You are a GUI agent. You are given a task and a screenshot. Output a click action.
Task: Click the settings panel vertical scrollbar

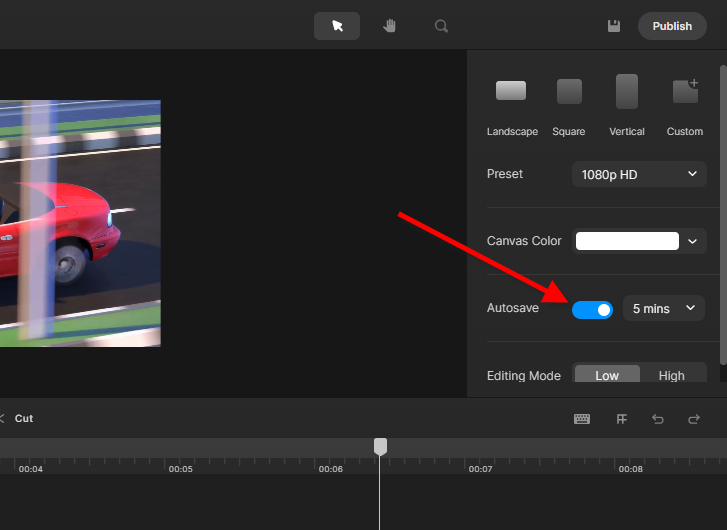pos(723,215)
